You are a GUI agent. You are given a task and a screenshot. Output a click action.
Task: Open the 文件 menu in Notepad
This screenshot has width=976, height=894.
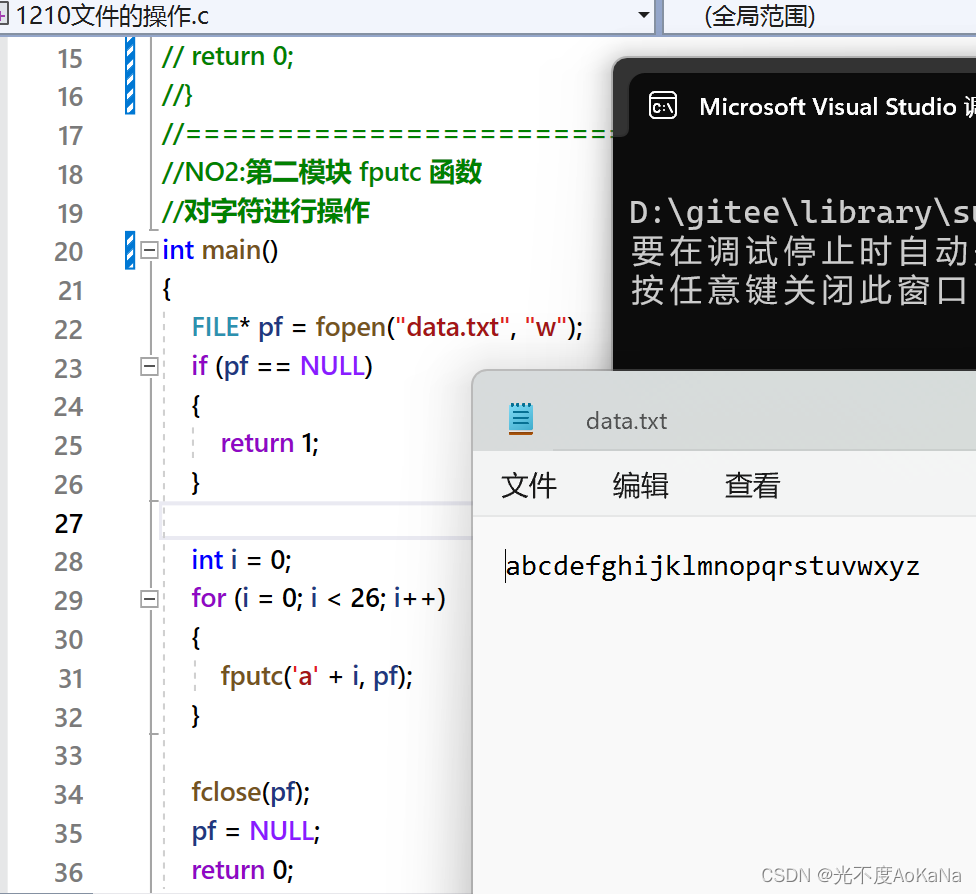coord(529,486)
